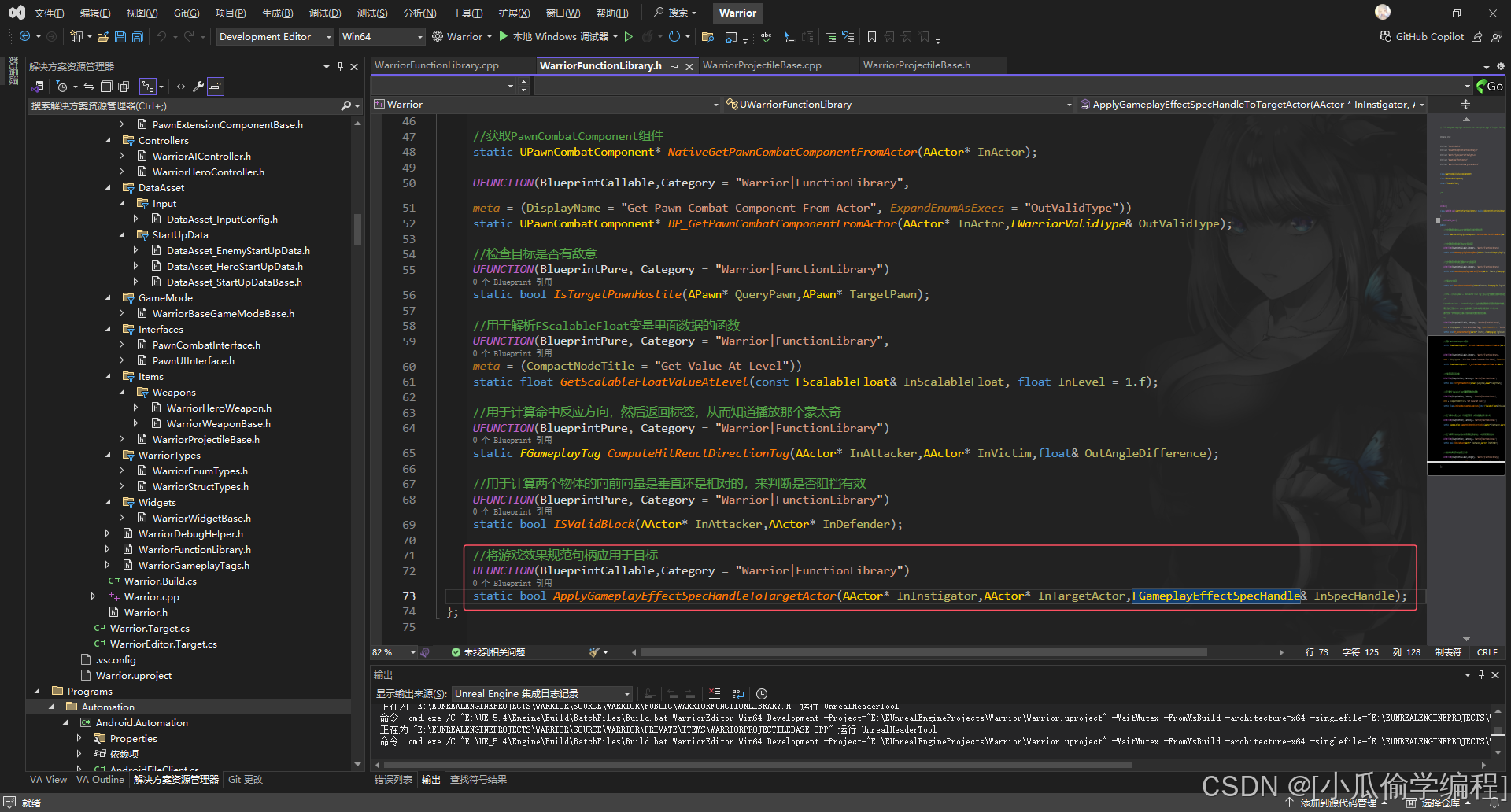Click 选择仓库 in status bar

1441,803
